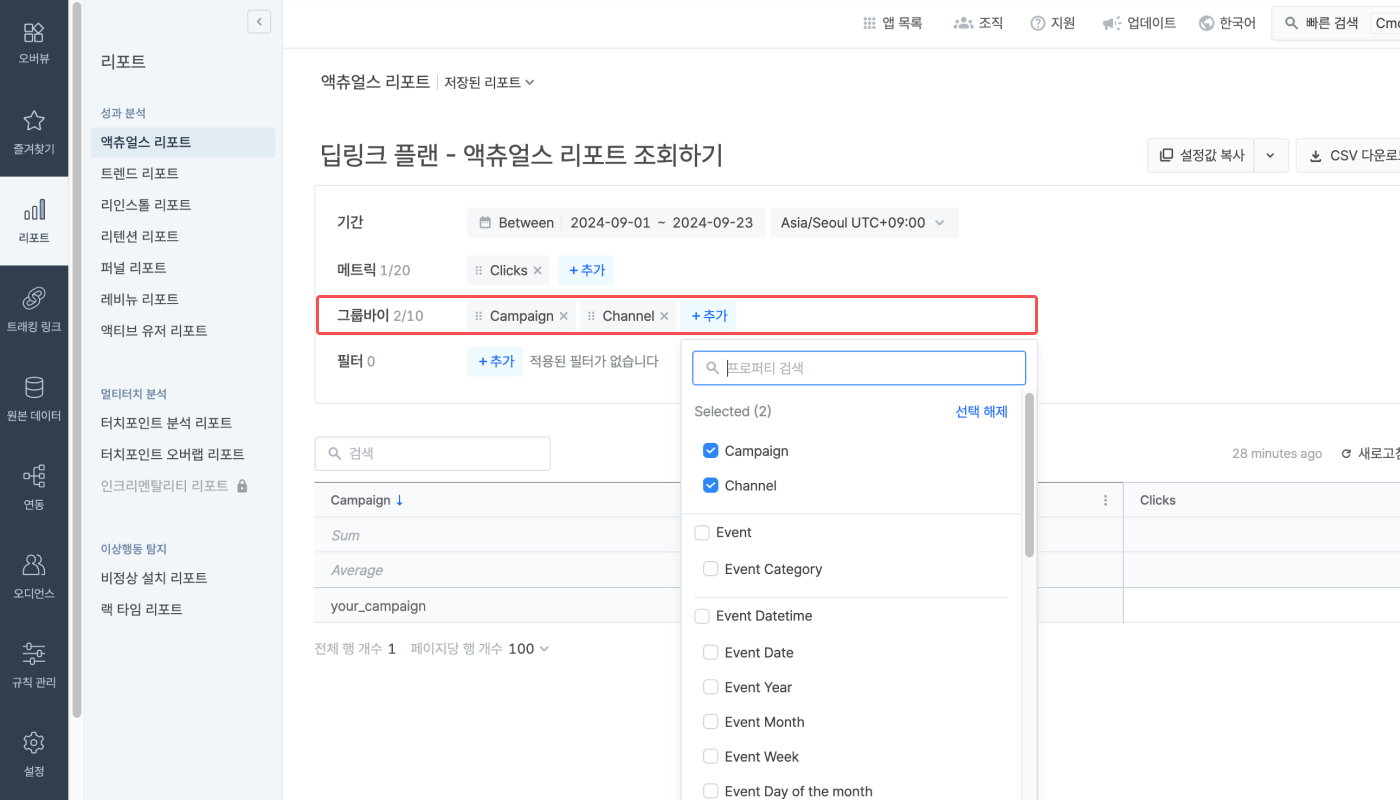Check the Event checkbox
1400x800 pixels.
pyautogui.click(x=702, y=533)
